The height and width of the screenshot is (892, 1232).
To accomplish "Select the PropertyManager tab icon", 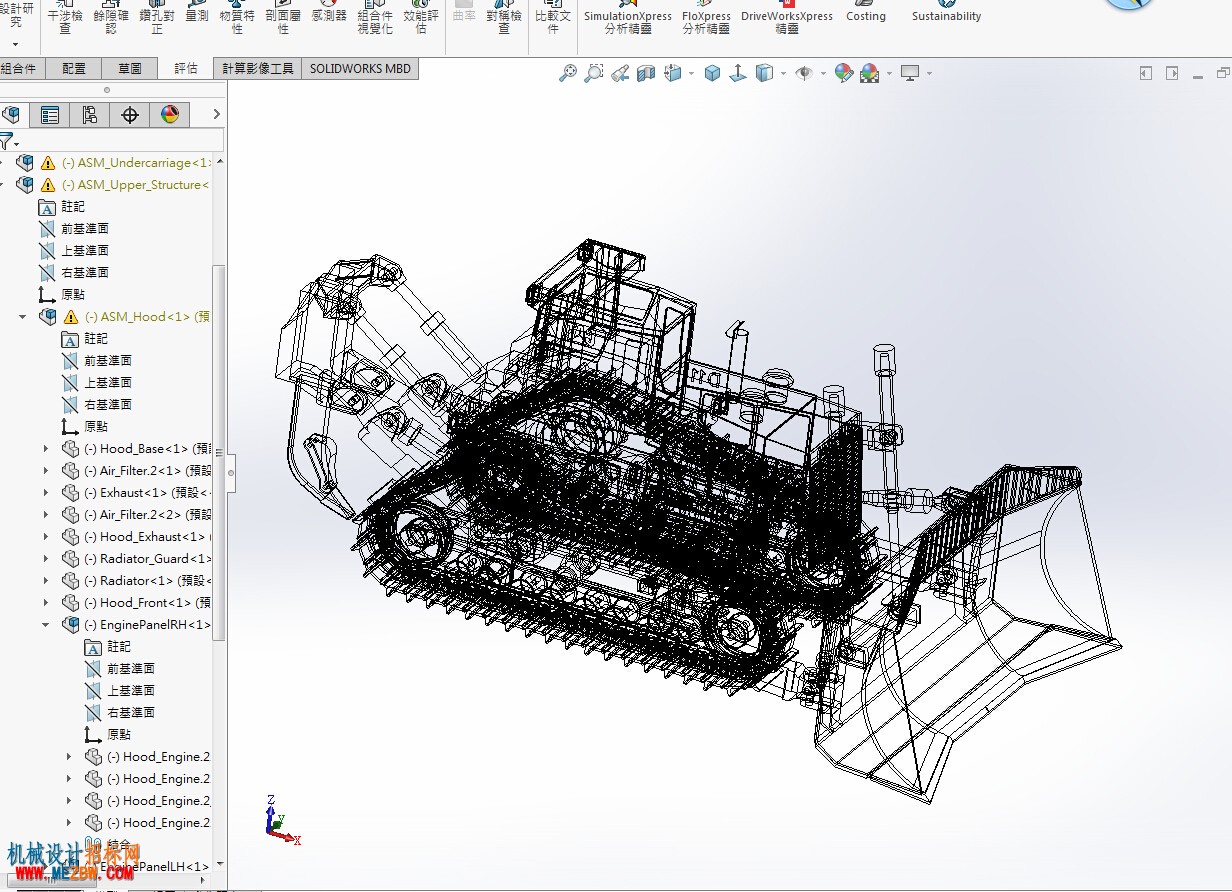I will pyautogui.click(x=50, y=115).
